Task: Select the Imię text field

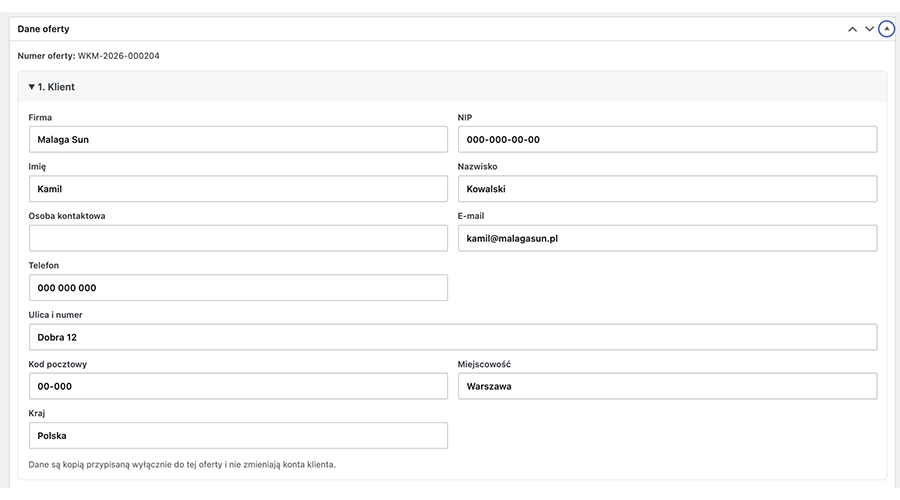Action: (x=238, y=189)
